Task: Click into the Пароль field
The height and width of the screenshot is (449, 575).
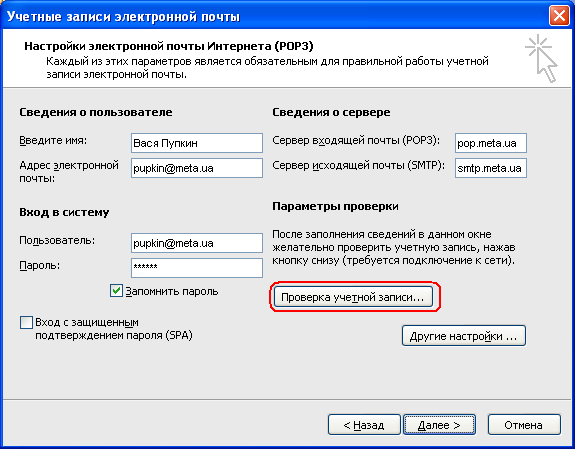Action: point(197,268)
